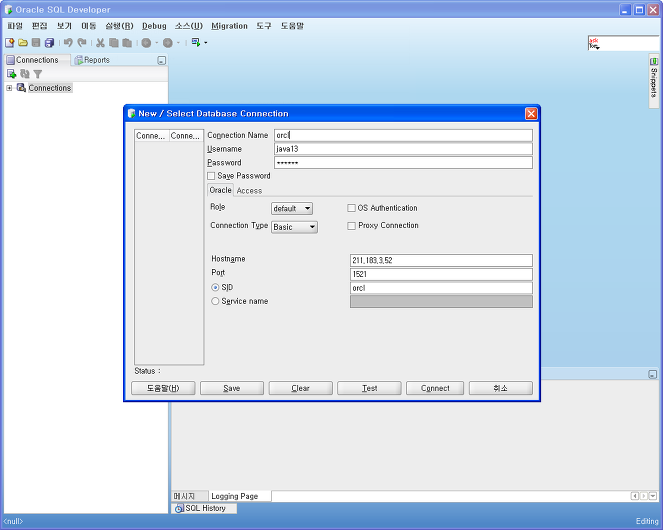
Task: Check the OS Authentication box
Action: 351,208
